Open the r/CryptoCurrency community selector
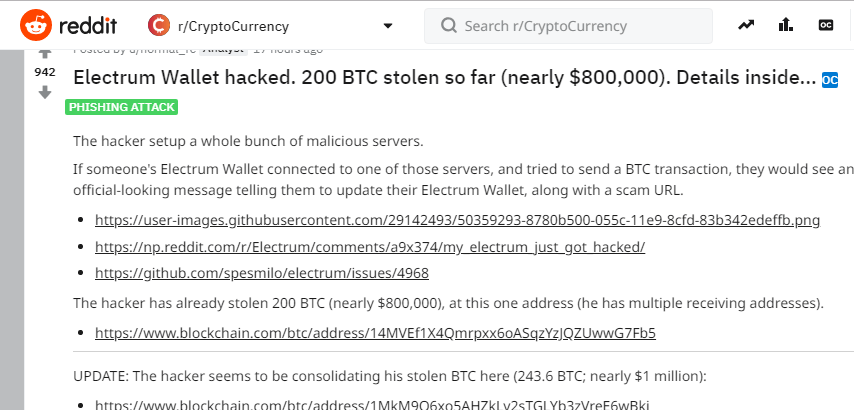The image size is (854, 410). (x=271, y=26)
